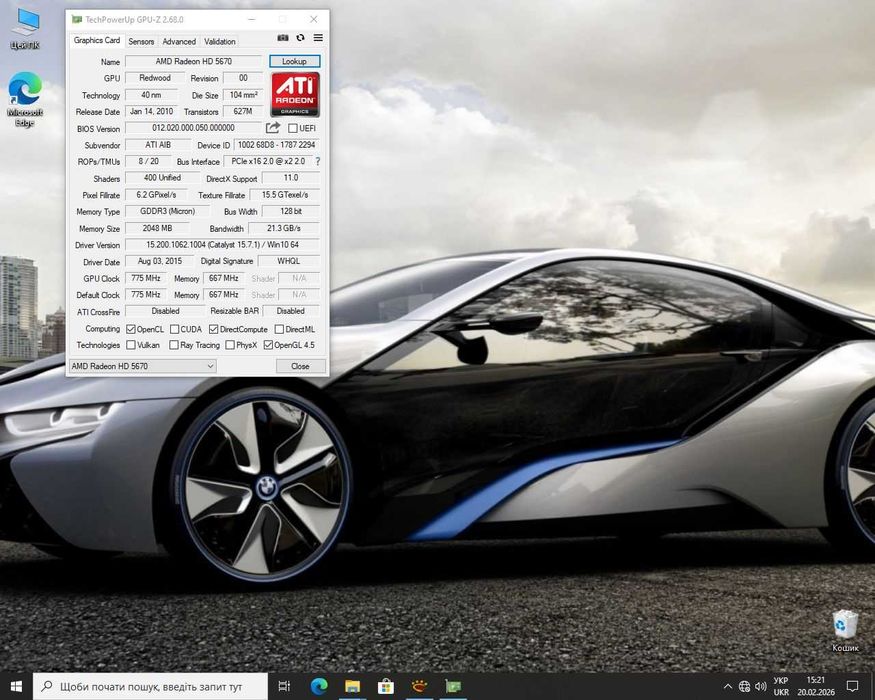The width and height of the screenshot is (875, 700).
Task: Click the GPU value Redwood
Action: click(x=155, y=78)
